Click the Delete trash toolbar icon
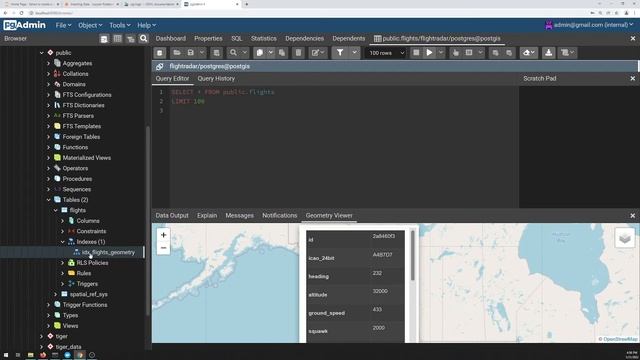The image size is (640, 360). click(298, 53)
